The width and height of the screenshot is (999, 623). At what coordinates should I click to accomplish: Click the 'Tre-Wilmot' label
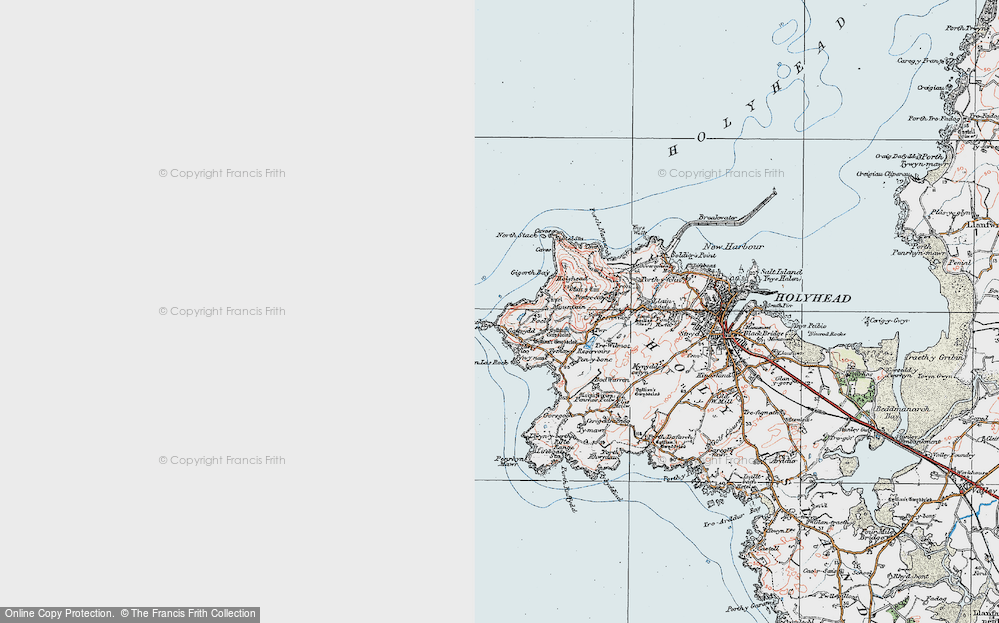(613, 345)
